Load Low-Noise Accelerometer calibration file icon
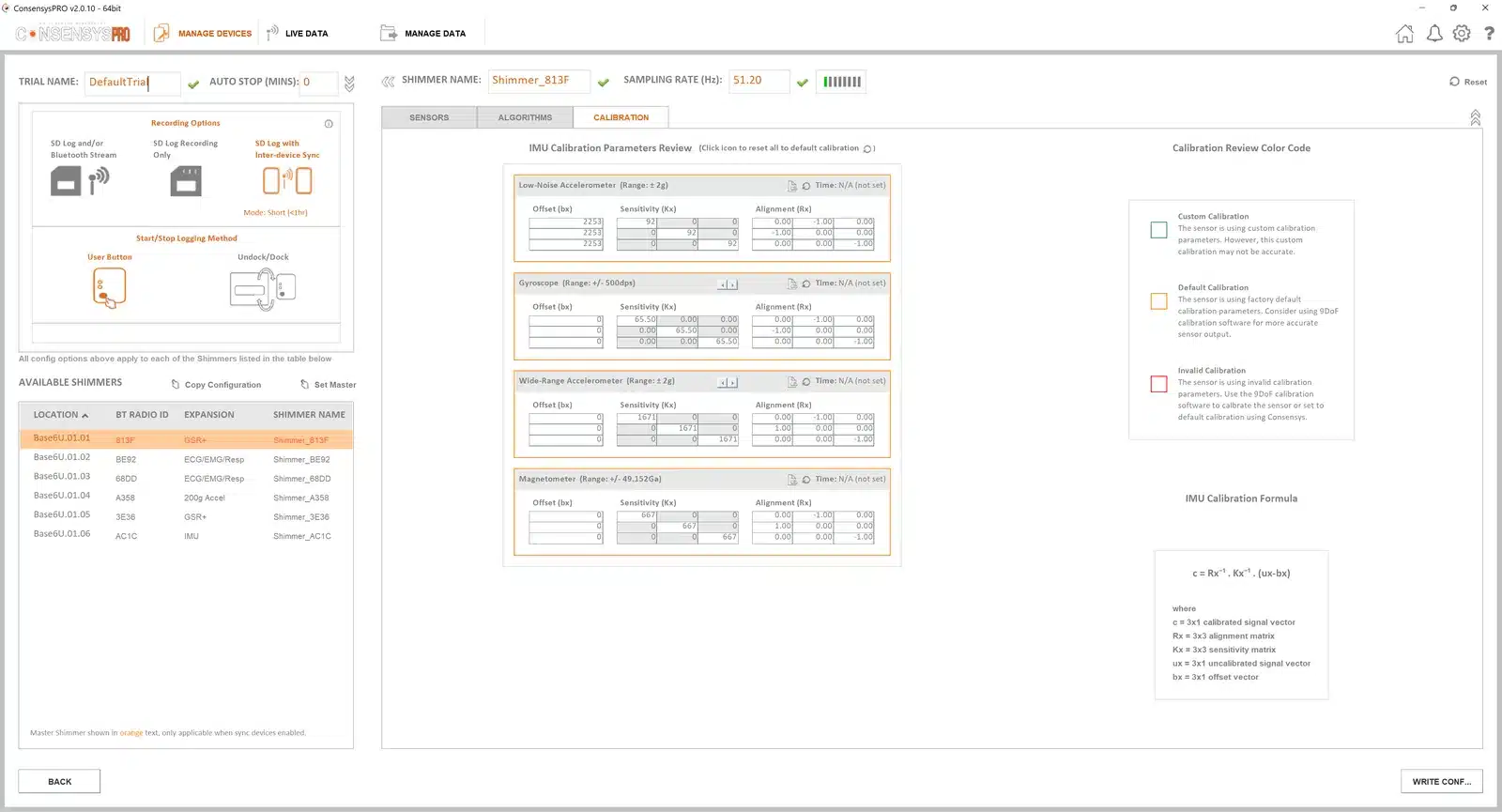The image size is (1502, 812). (x=792, y=186)
